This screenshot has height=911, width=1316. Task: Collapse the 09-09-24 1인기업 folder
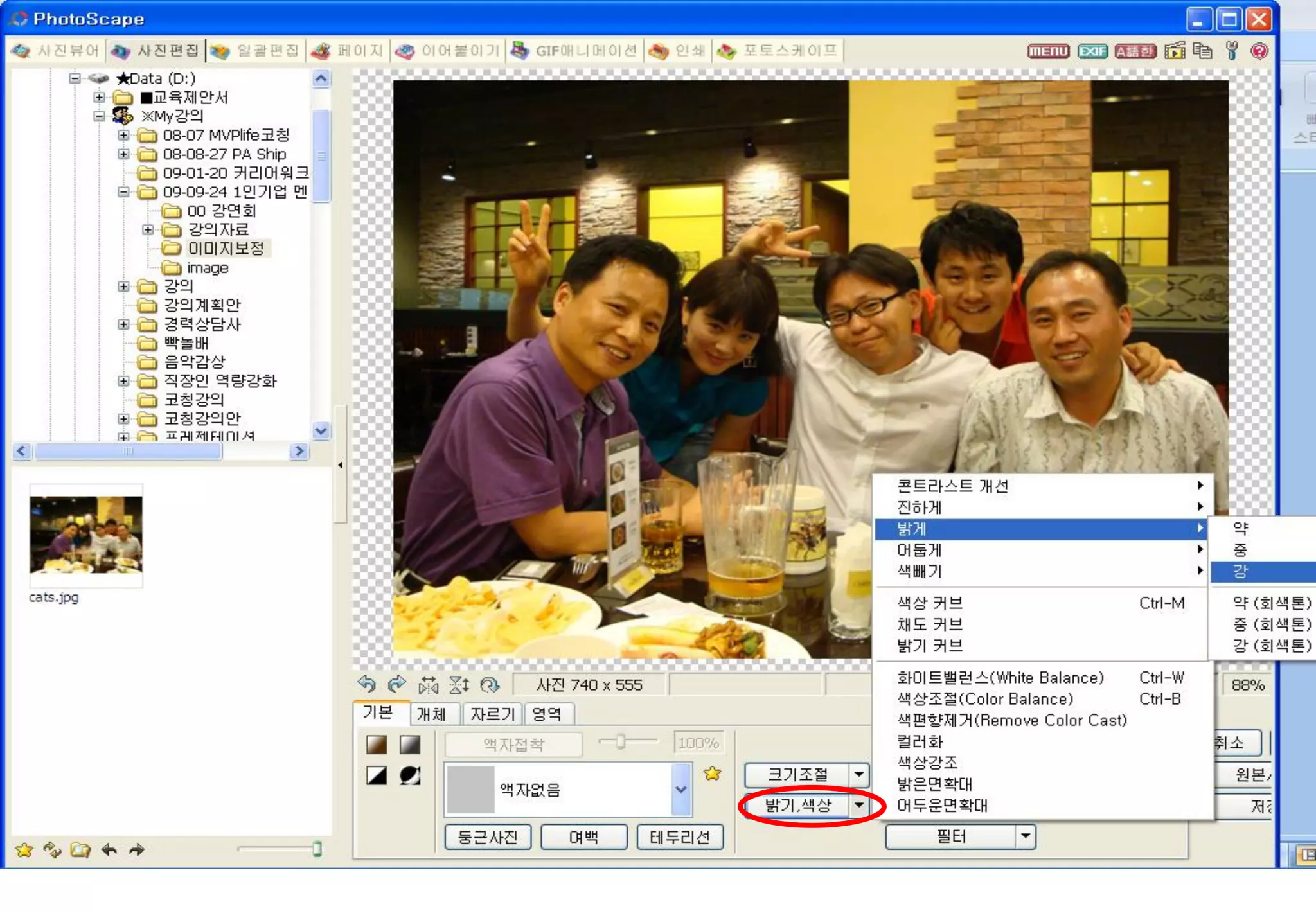pos(123,192)
